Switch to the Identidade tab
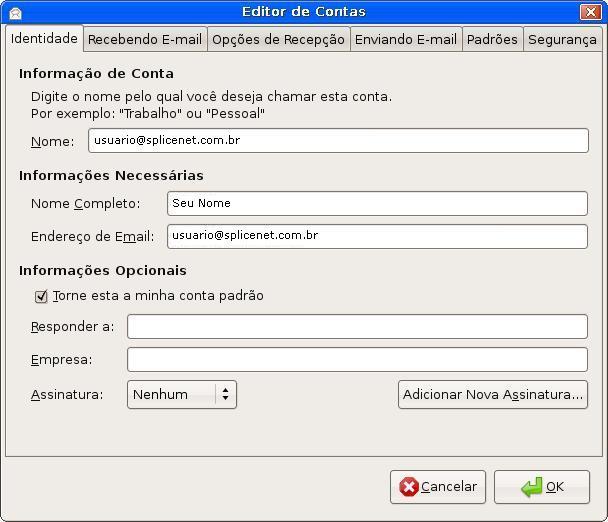This screenshot has height=522, width=608. [44, 39]
